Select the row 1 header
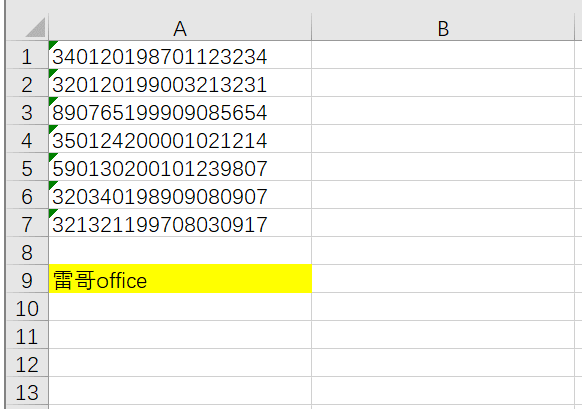This screenshot has width=582, height=409. 27,55
